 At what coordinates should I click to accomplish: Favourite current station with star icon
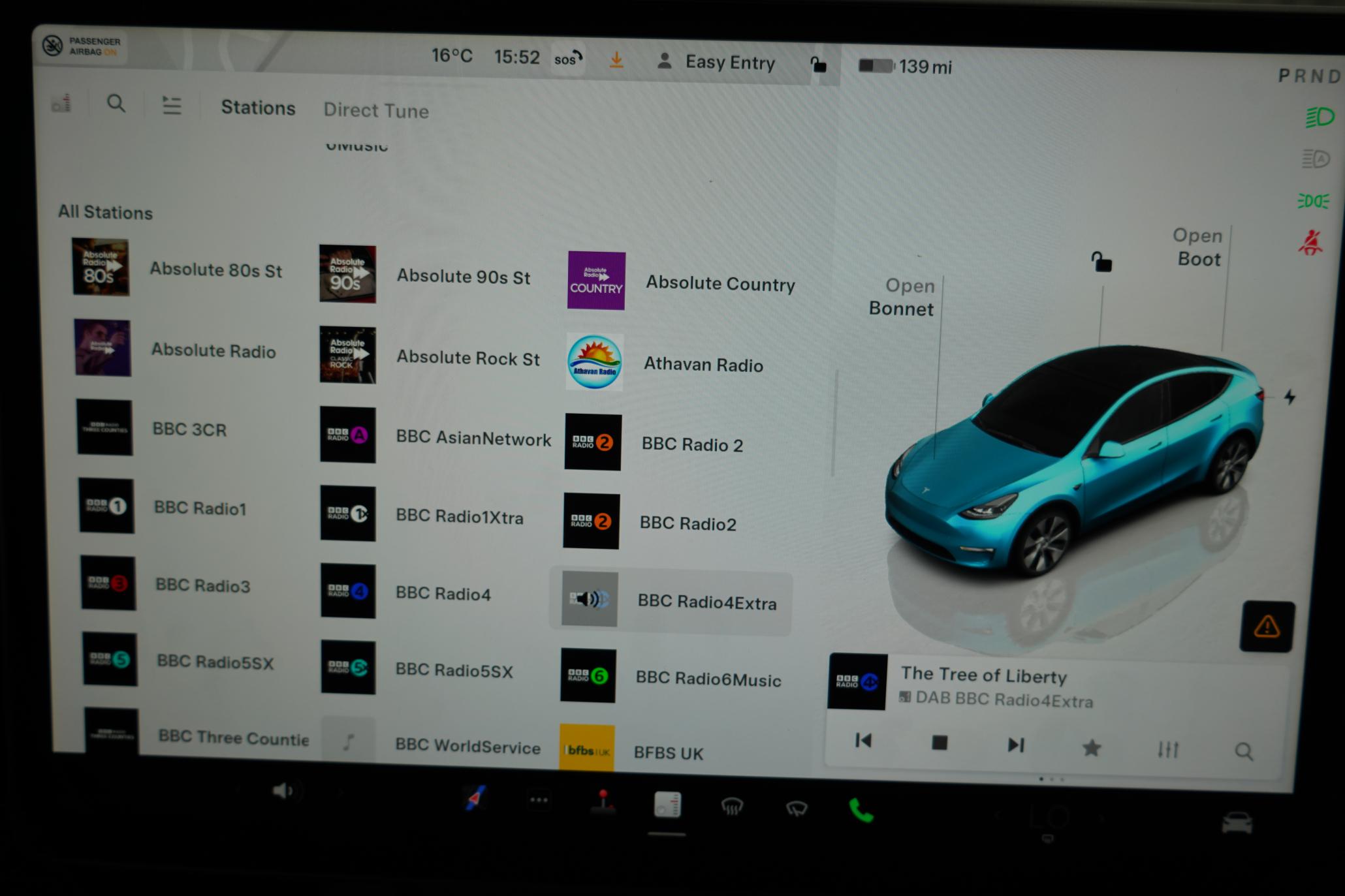pos(1092,748)
